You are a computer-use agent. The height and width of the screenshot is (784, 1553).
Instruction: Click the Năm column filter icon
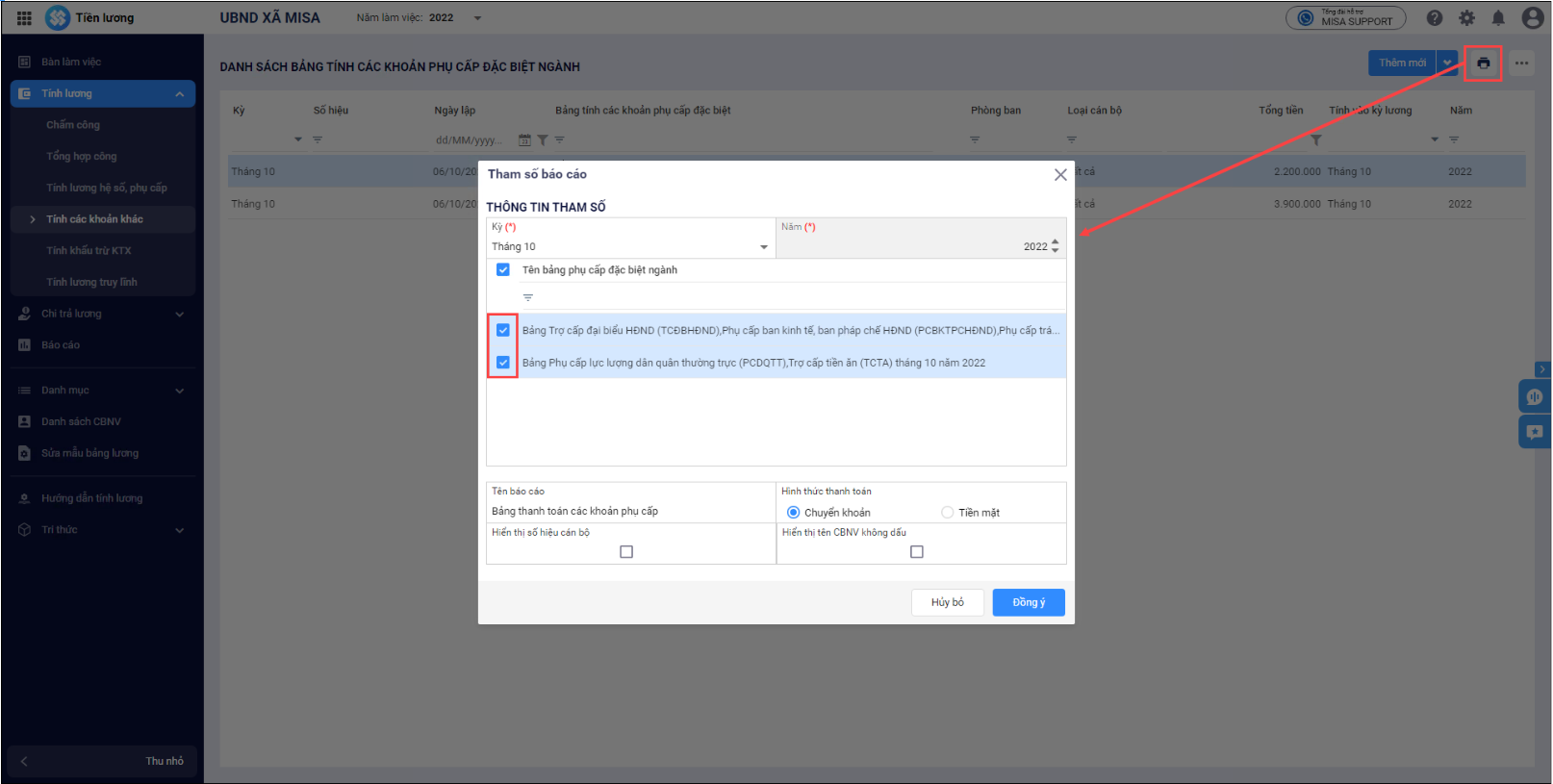point(1454,139)
